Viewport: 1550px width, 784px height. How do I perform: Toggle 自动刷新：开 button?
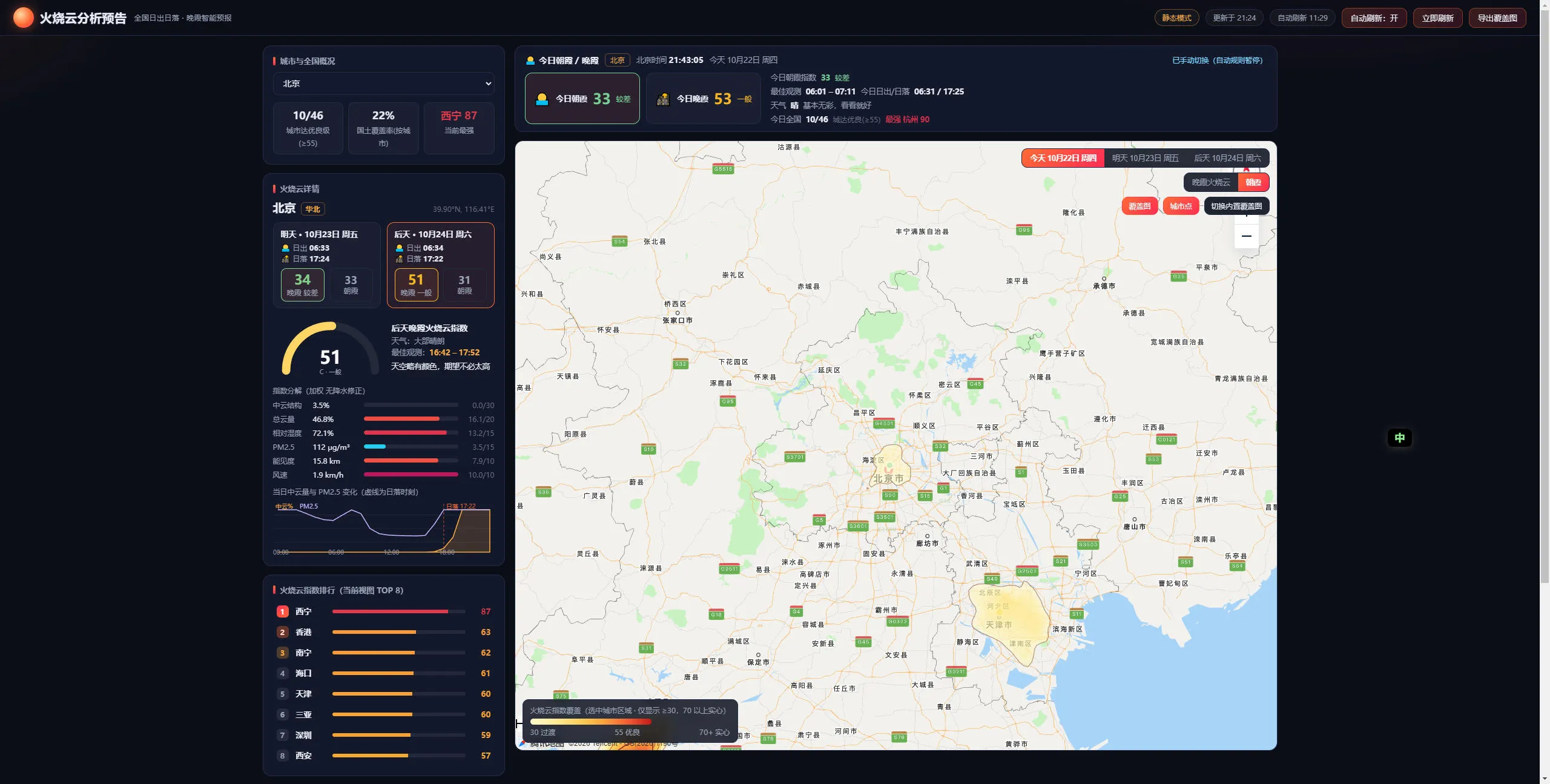1374,18
